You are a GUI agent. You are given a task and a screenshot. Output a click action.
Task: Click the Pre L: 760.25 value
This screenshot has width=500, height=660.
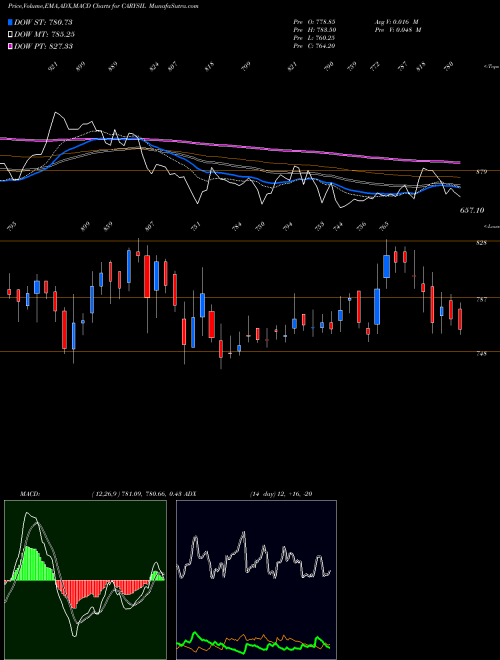coord(314,38)
